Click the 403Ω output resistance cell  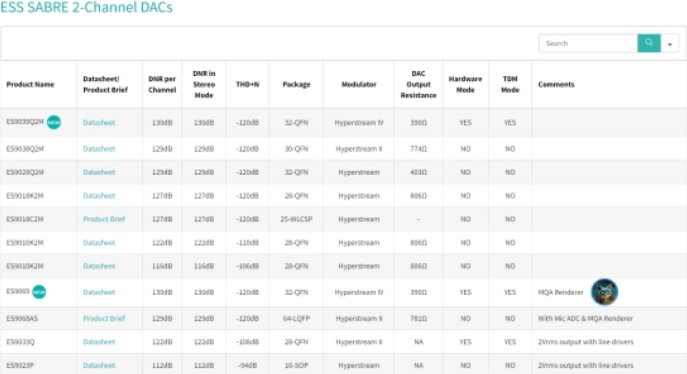[418, 172]
